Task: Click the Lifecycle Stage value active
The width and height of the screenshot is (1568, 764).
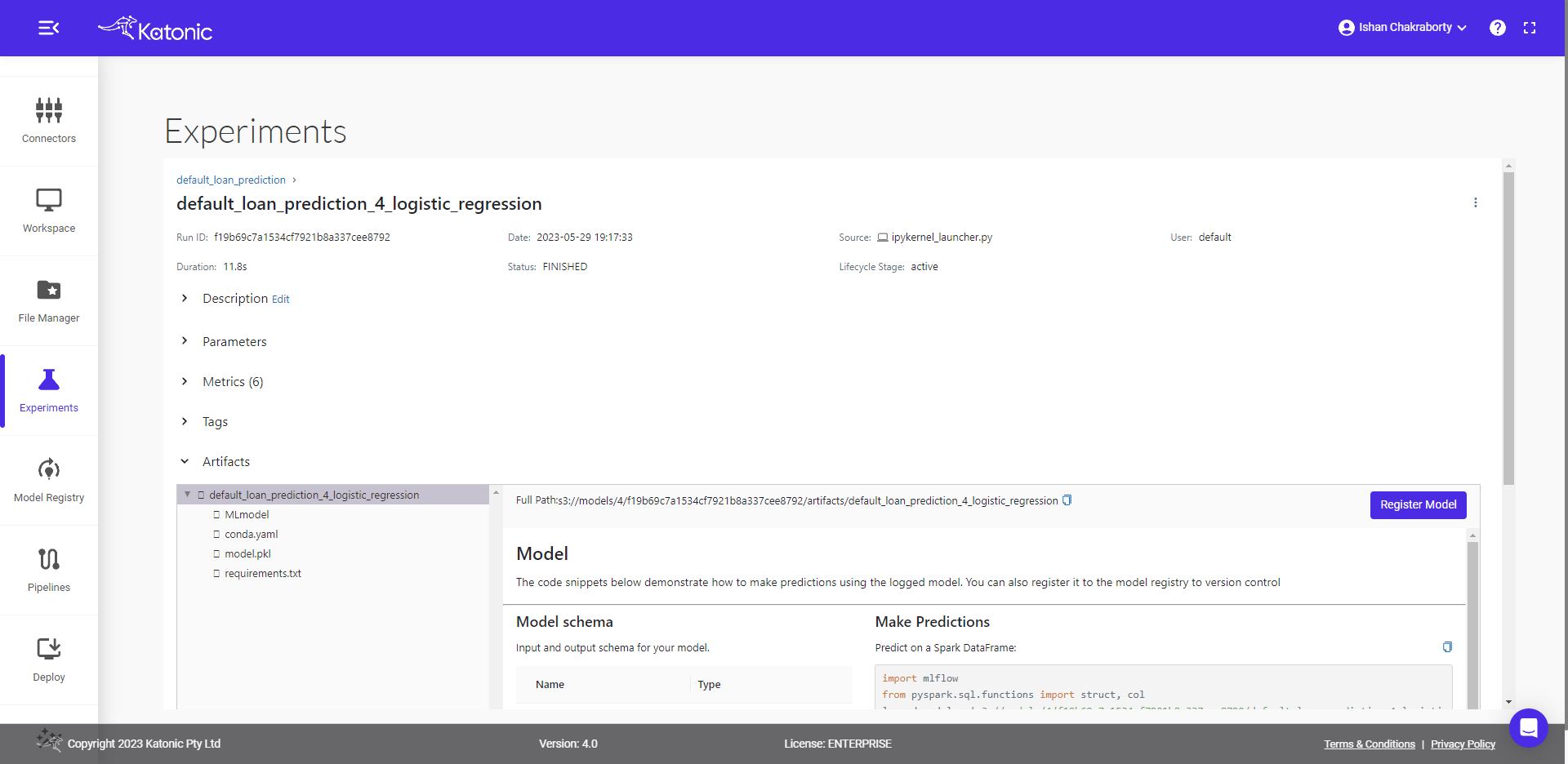Action: pyautogui.click(x=924, y=267)
